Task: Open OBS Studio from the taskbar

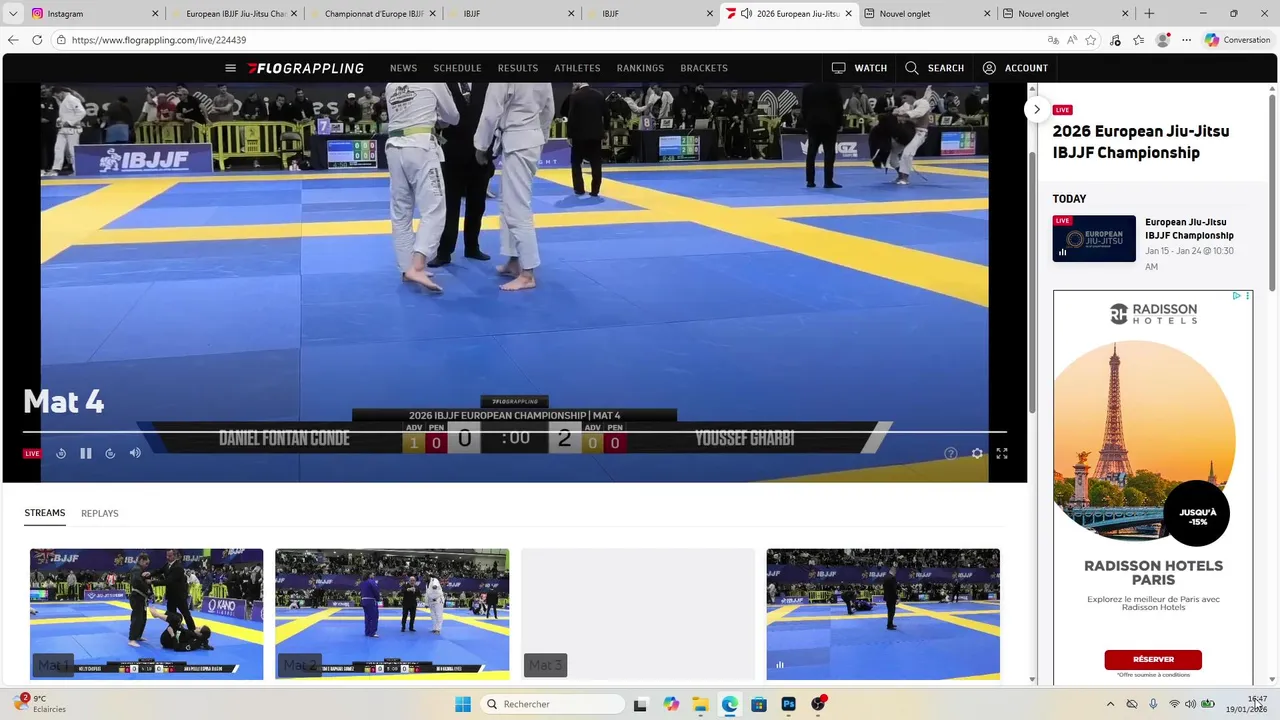Action: 818,704
